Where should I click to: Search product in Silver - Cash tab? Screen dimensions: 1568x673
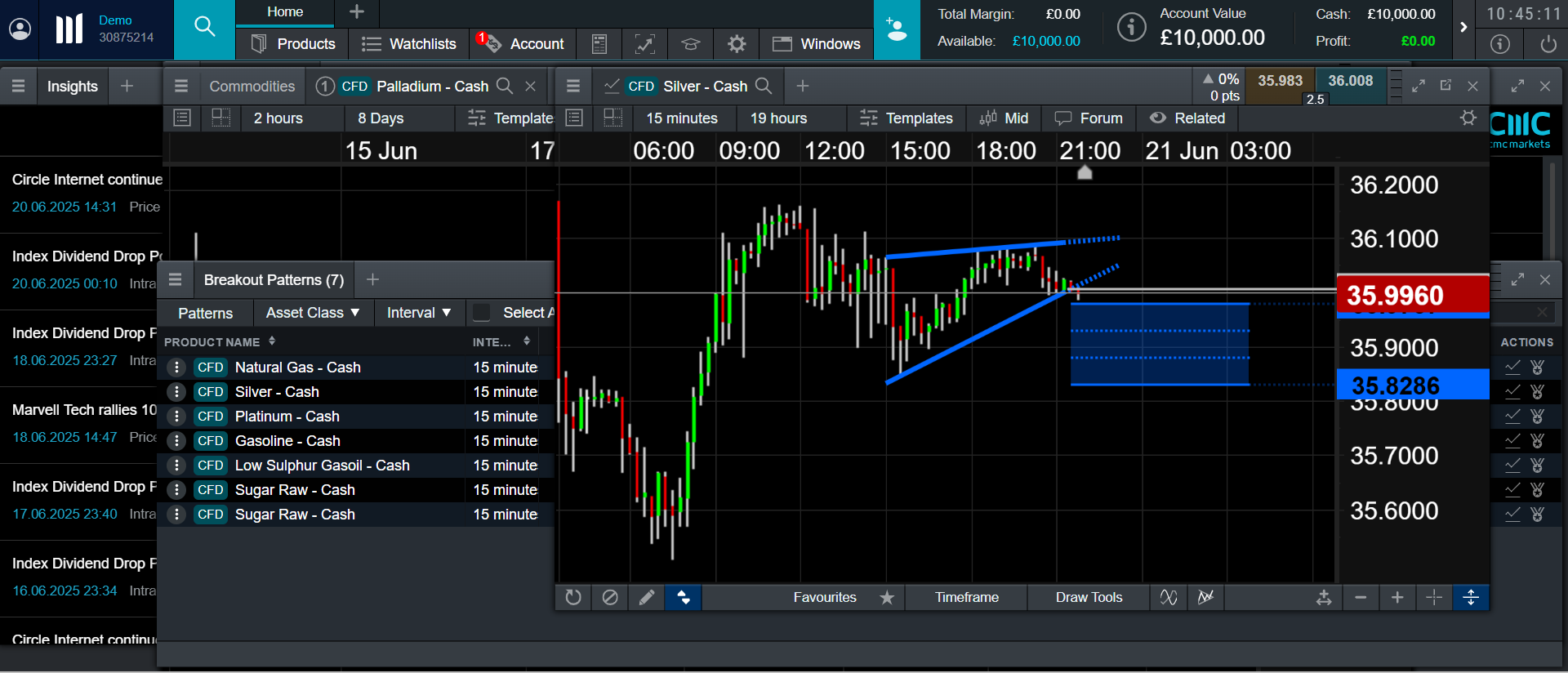click(764, 86)
